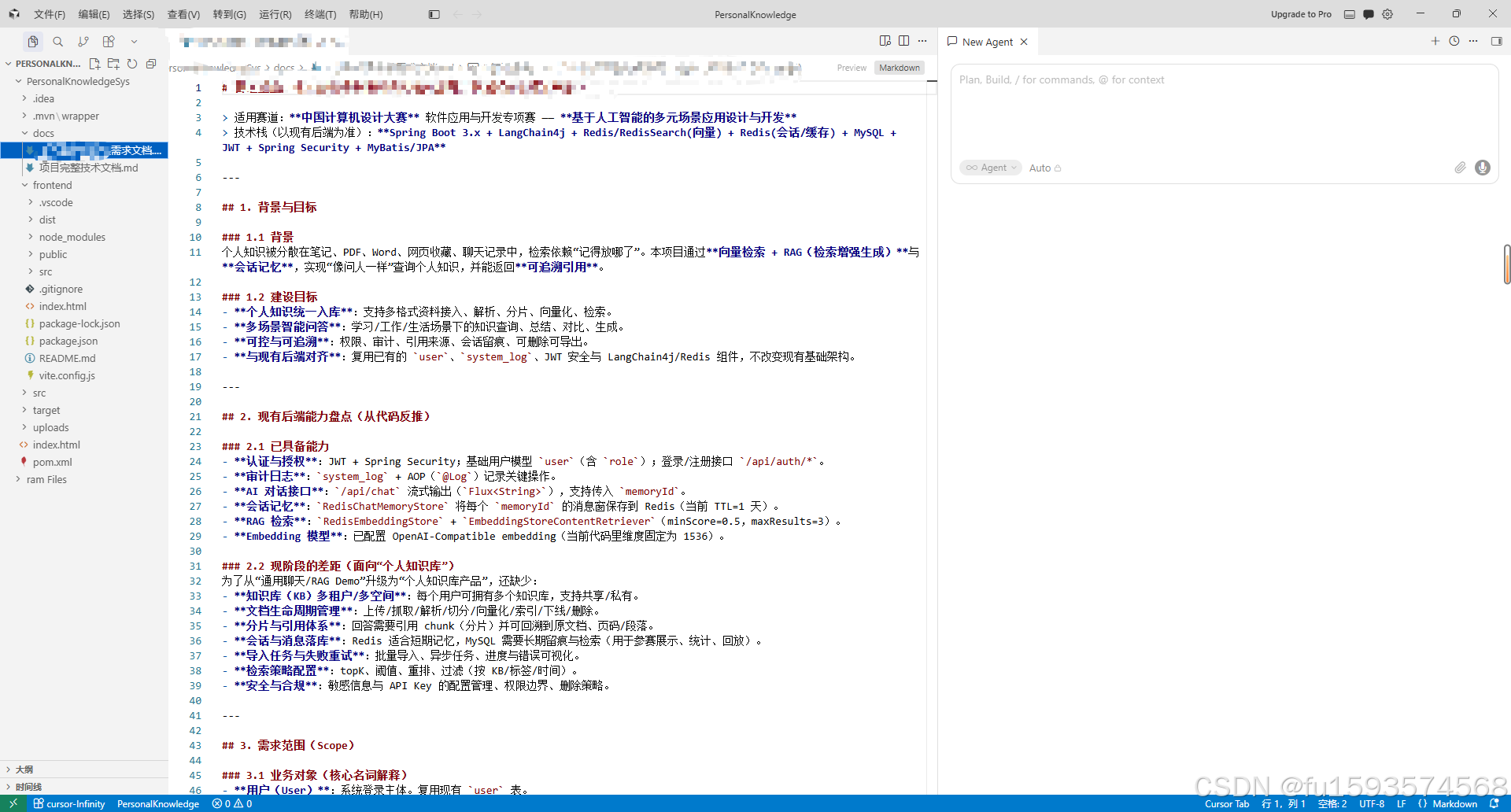Expand the 时间线 timeline section
Viewport: 1511px width, 812px height.
pos(84,787)
